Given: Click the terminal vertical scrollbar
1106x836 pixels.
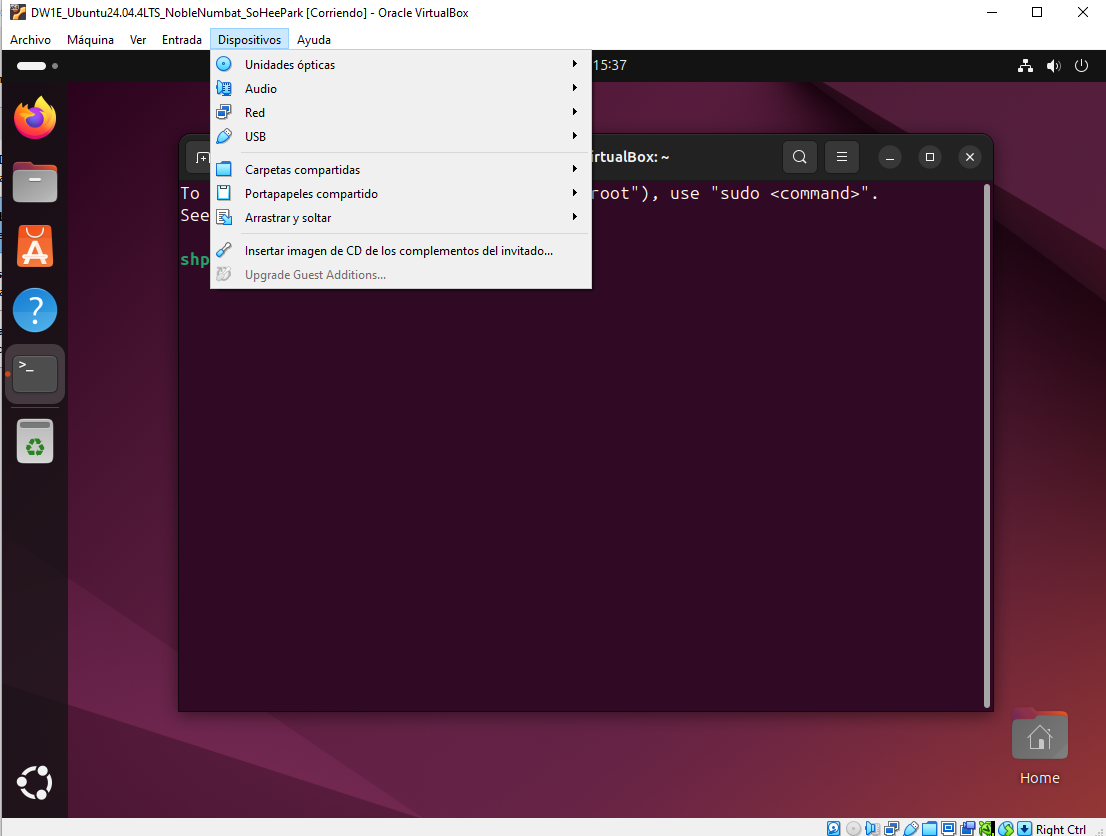Looking at the screenshot, I should pos(986,445).
